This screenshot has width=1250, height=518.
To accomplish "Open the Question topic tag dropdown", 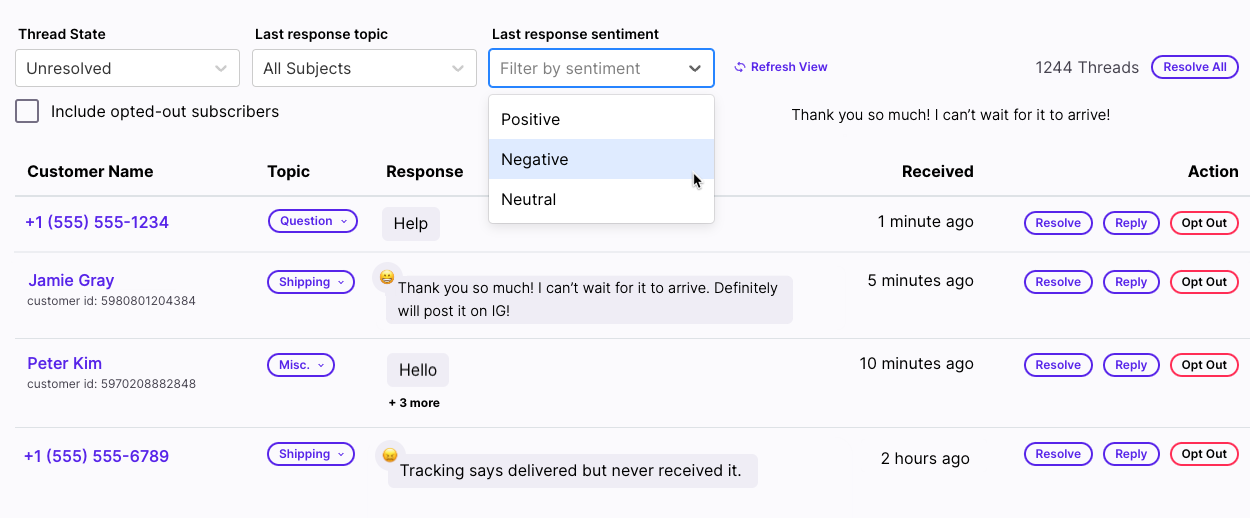I will point(312,221).
